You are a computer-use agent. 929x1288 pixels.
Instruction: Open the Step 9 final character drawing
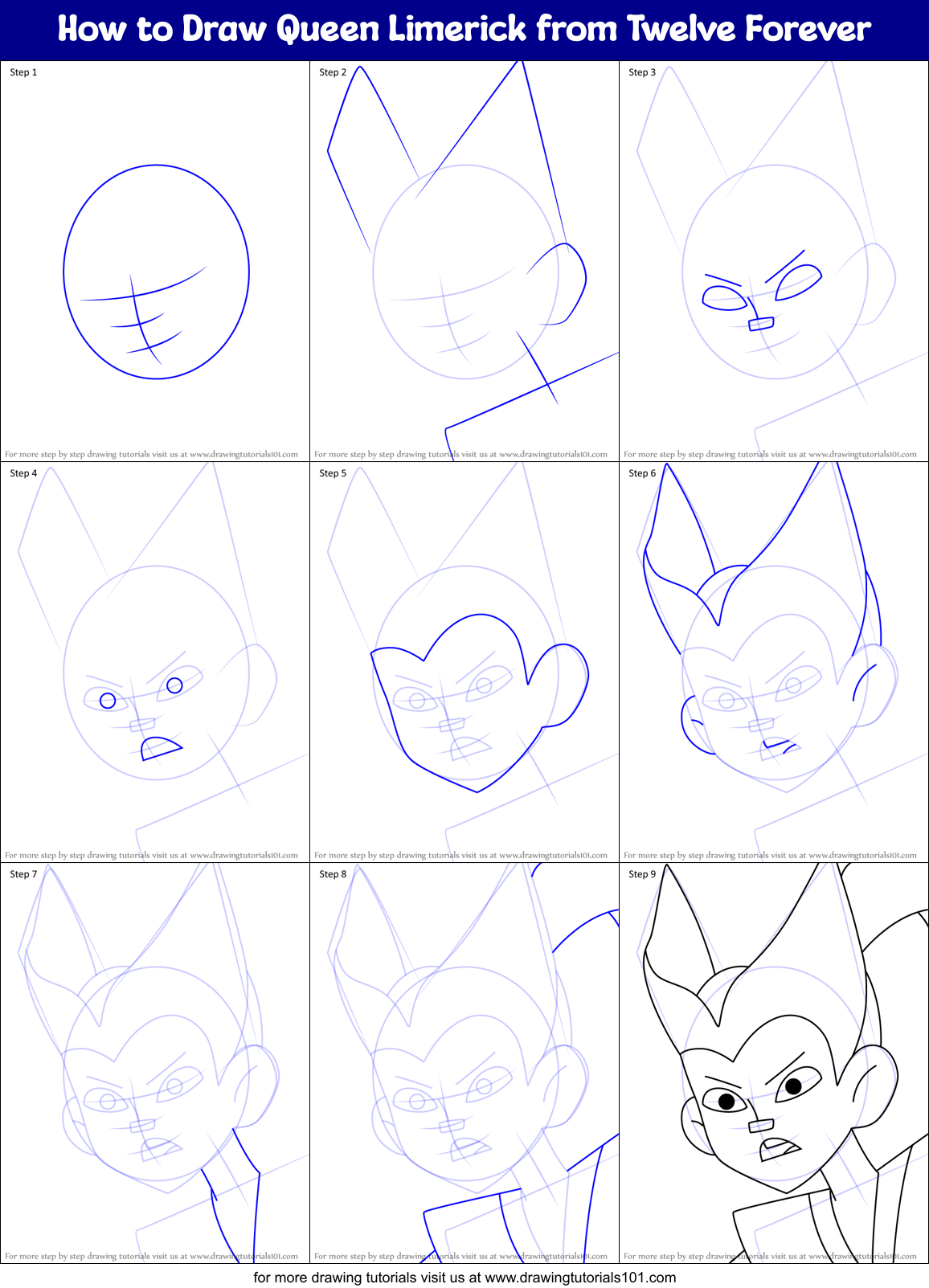tap(774, 1063)
